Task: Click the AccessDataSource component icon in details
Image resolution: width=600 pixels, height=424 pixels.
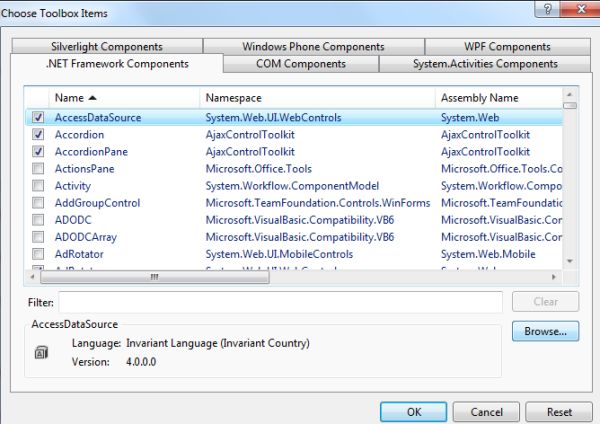Action: 41,352
